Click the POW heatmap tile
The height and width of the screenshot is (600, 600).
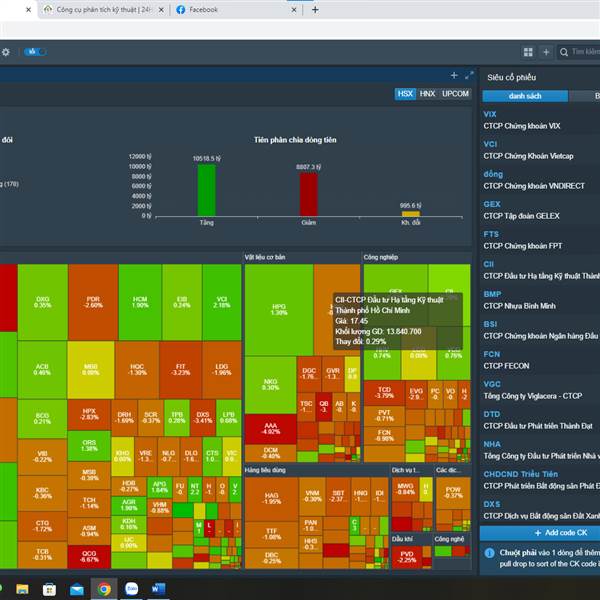click(453, 492)
